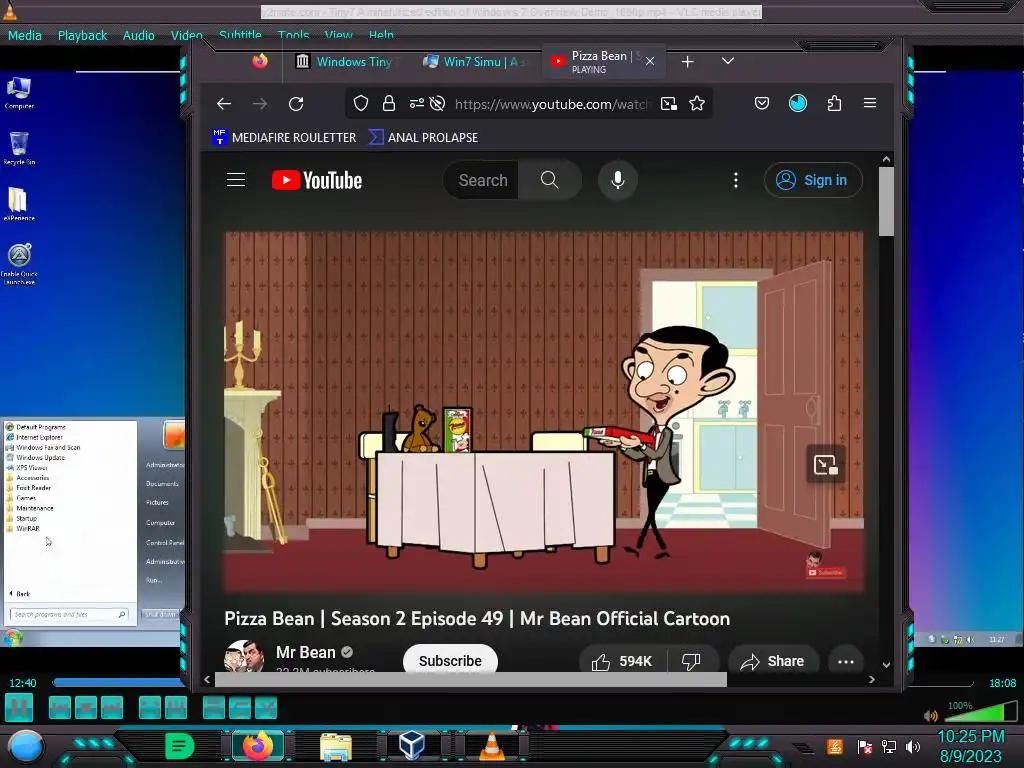Open the Extensions puzzle-piece menu

(834, 103)
